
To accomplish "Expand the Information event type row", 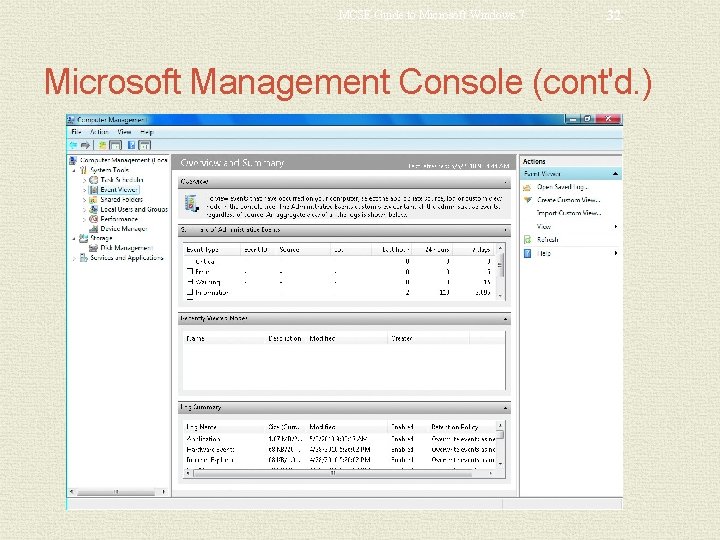I will click(x=190, y=292).
